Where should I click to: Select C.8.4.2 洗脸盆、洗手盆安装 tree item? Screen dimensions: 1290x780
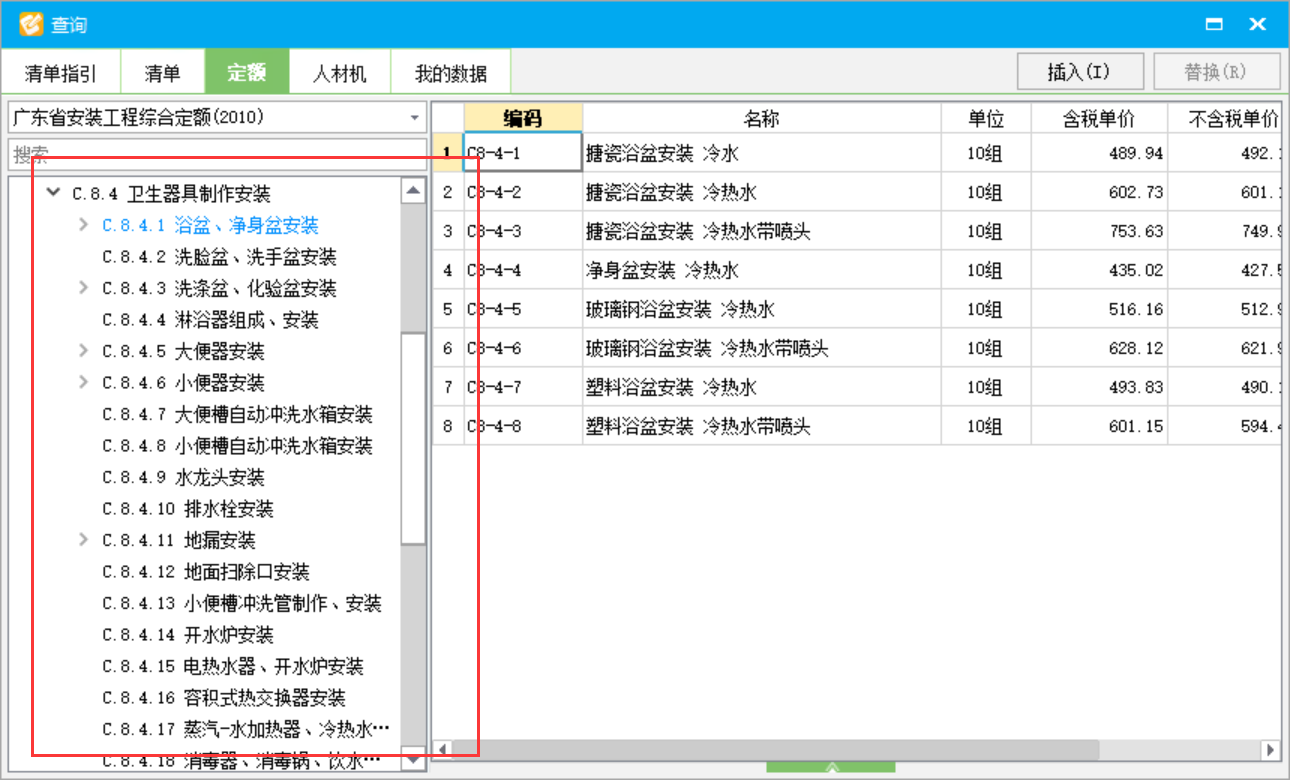[219, 257]
